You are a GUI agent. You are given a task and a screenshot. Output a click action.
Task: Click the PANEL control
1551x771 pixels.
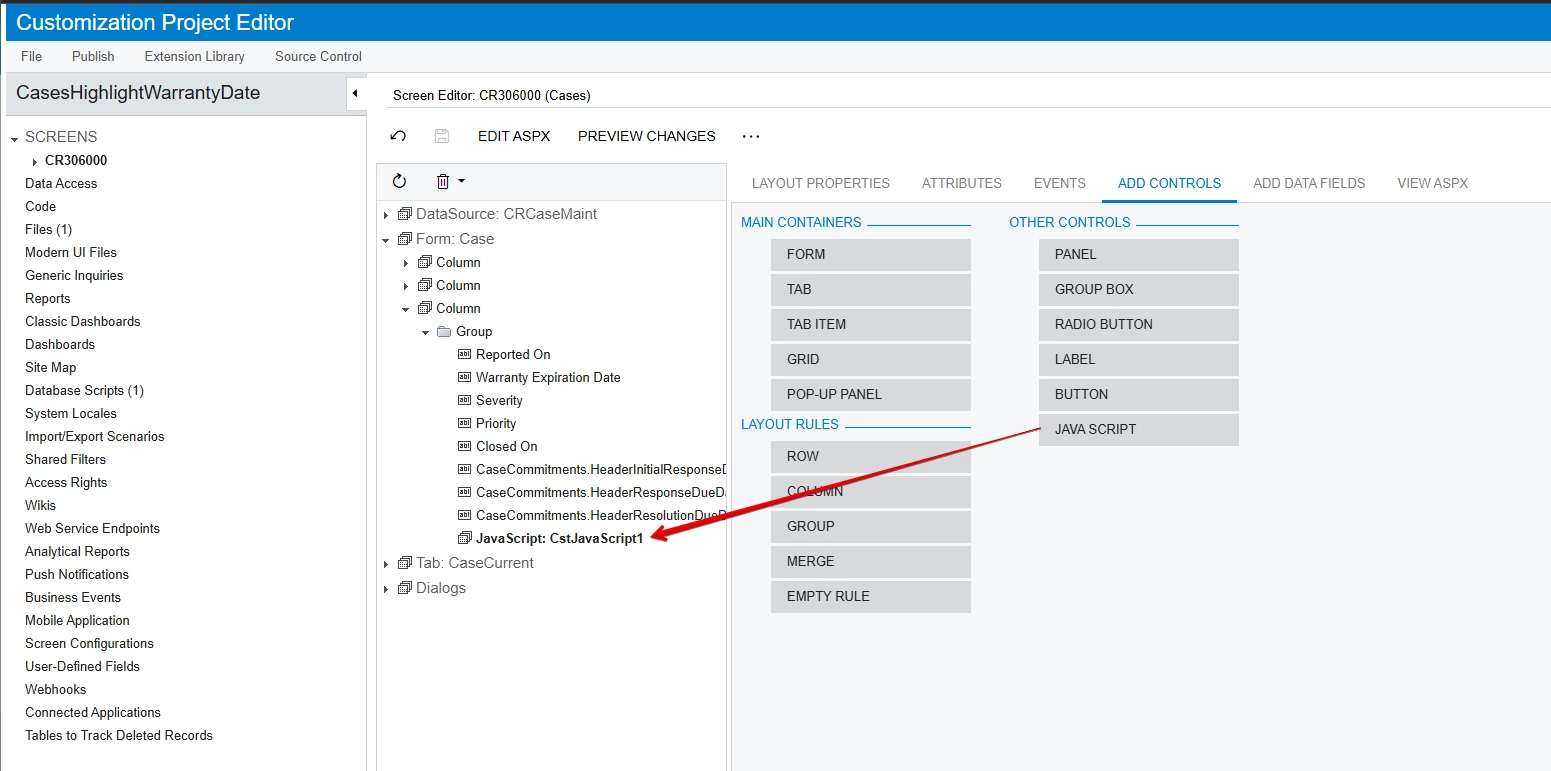(x=1139, y=254)
